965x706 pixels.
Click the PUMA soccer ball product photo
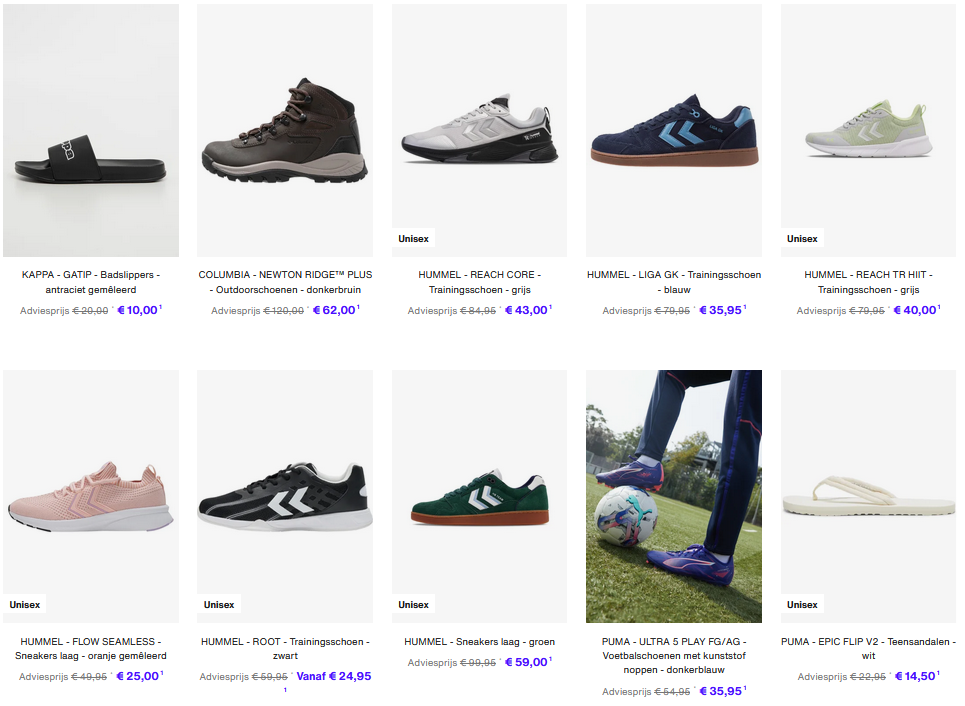673,496
